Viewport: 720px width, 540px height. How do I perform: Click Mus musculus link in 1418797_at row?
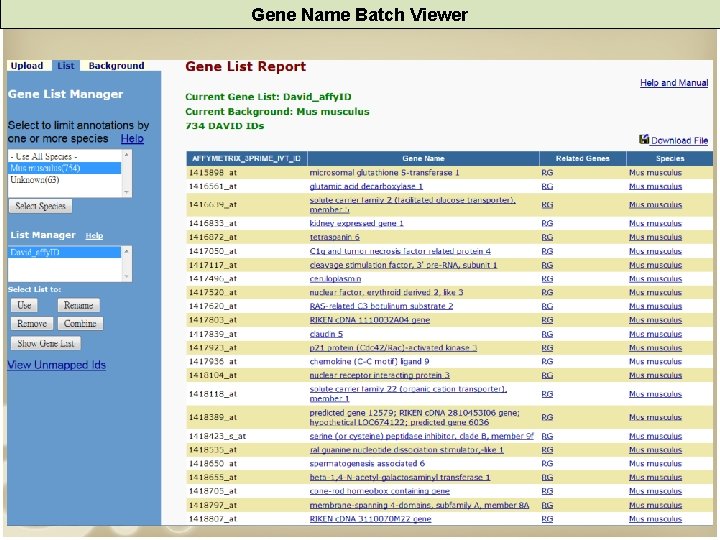click(x=655, y=505)
